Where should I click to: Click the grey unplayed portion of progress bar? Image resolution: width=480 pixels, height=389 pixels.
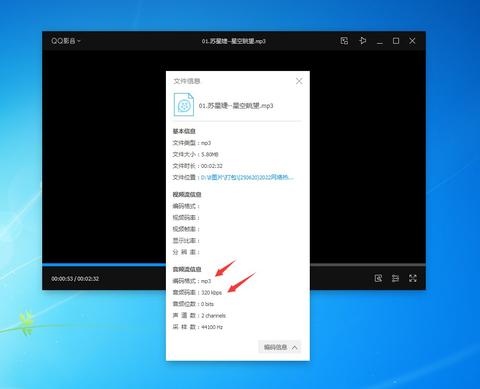(368, 265)
